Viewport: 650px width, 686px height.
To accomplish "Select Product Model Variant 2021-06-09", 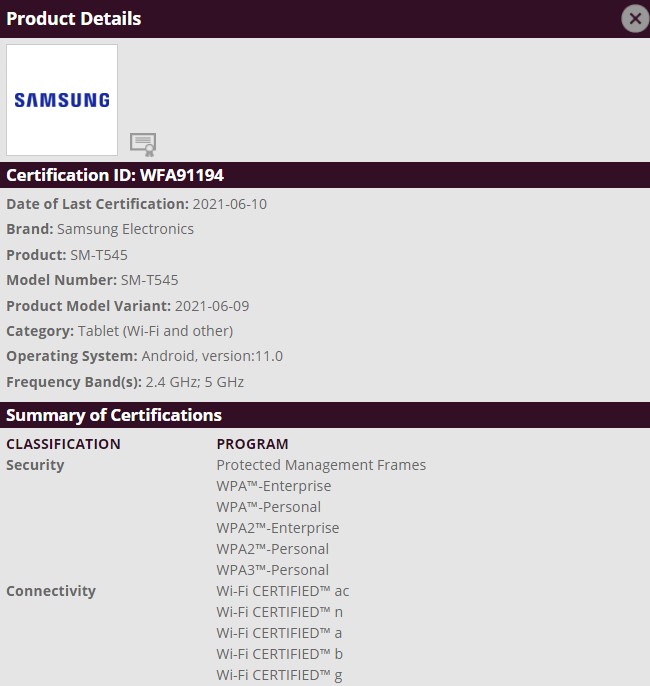I will [212, 306].
